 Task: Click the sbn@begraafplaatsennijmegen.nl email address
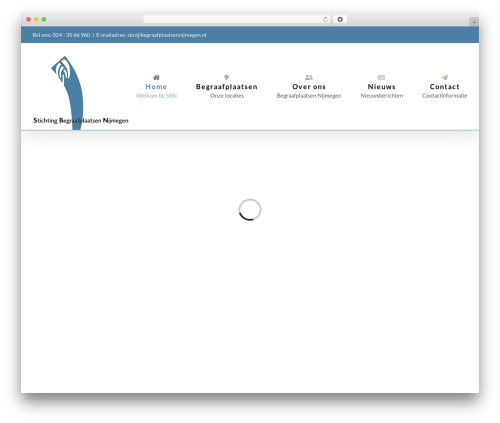[167, 35]
